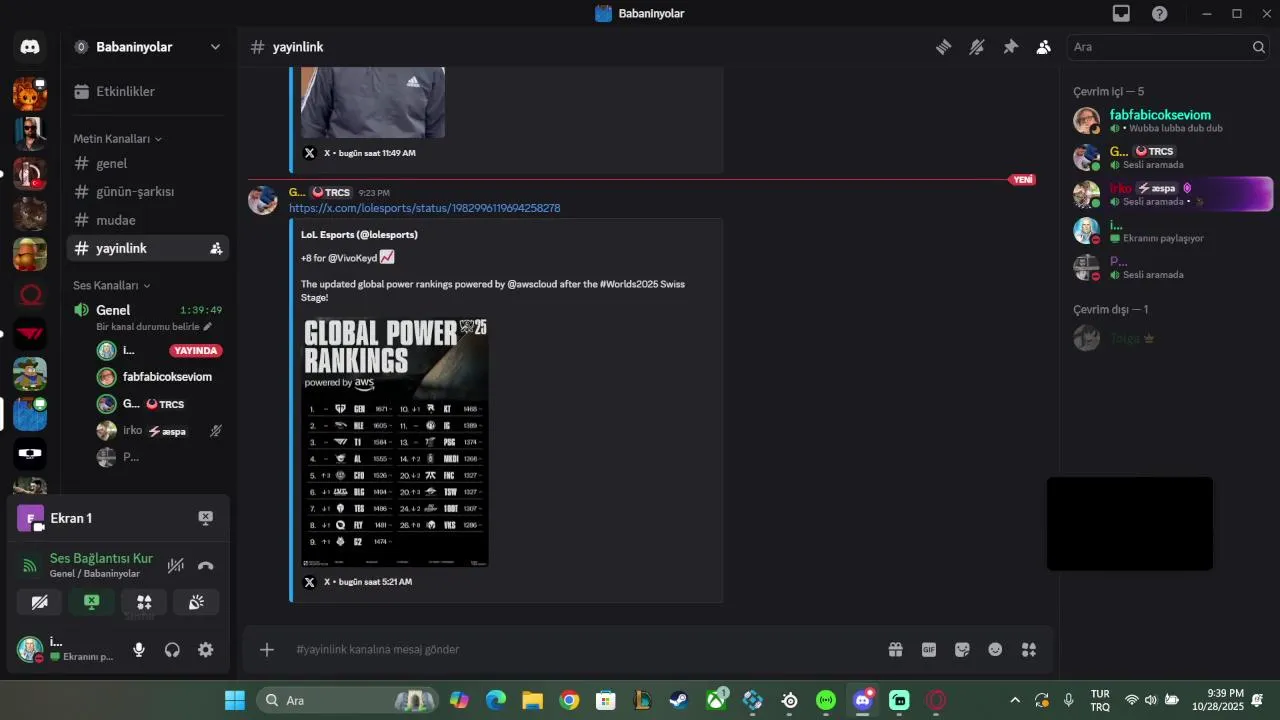
Task: Open Etkinlikler events entry
Action: (148, 91)
